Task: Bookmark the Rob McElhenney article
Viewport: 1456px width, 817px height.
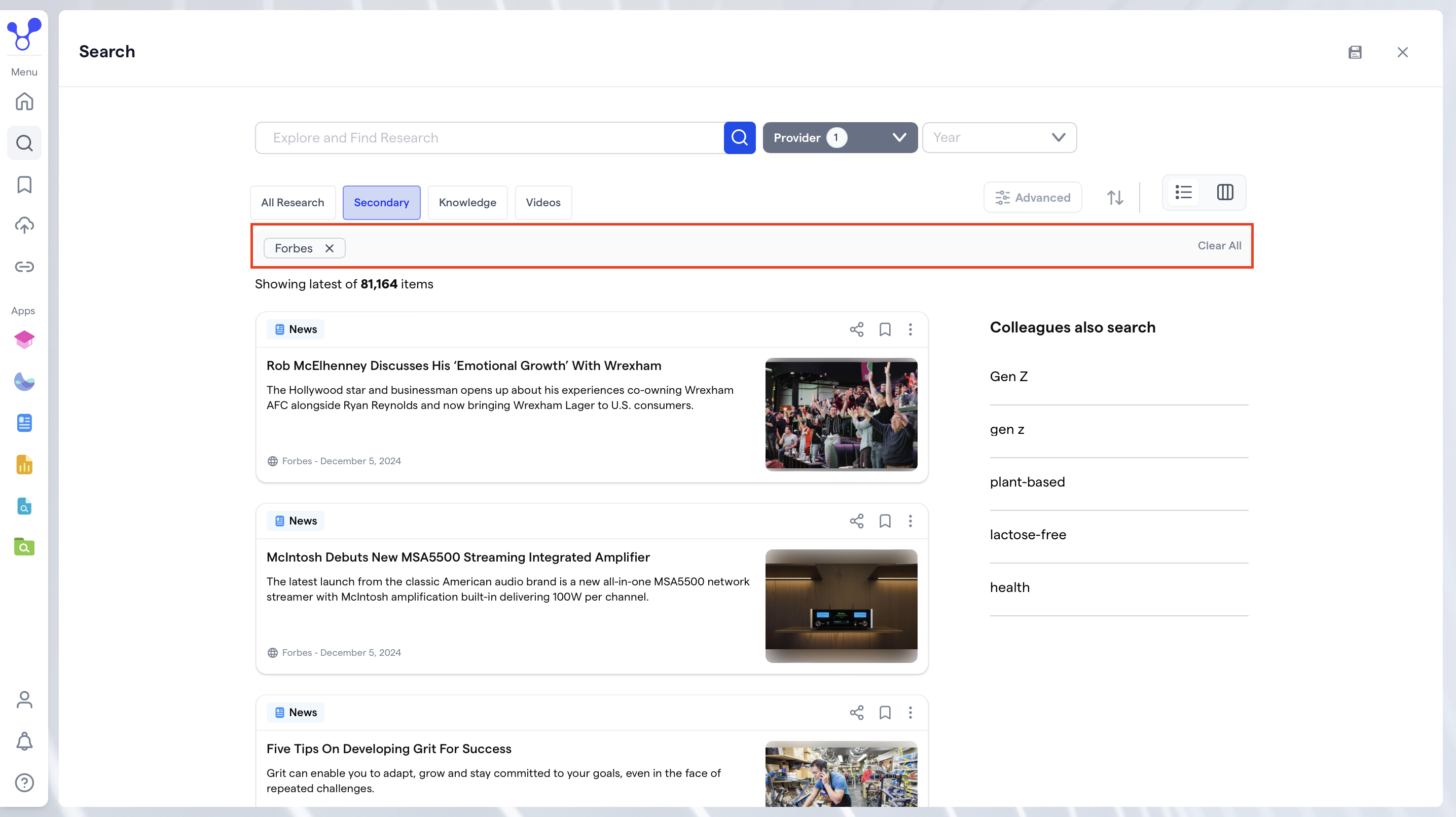Action: click(x=885, y=329)
